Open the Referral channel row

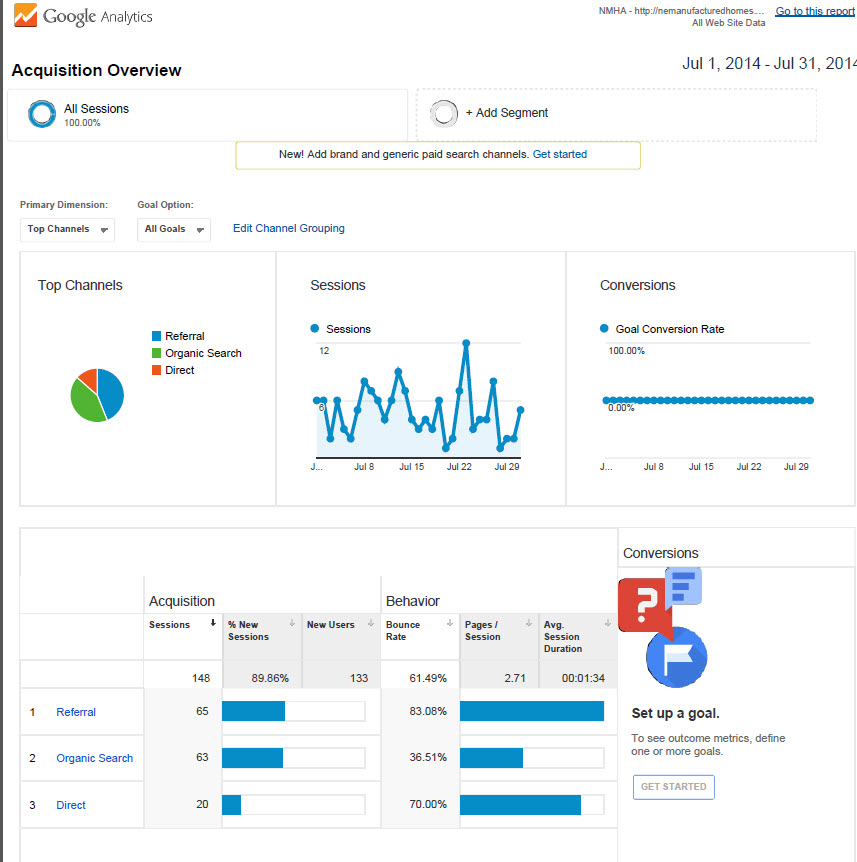[76, 712]
